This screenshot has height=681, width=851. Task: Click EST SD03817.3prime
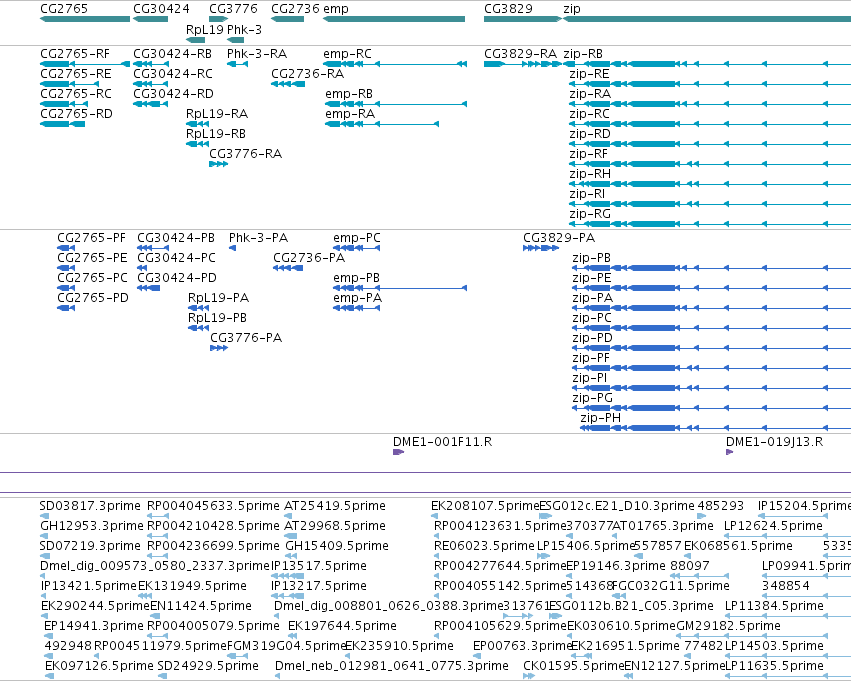tap(90, 506)
